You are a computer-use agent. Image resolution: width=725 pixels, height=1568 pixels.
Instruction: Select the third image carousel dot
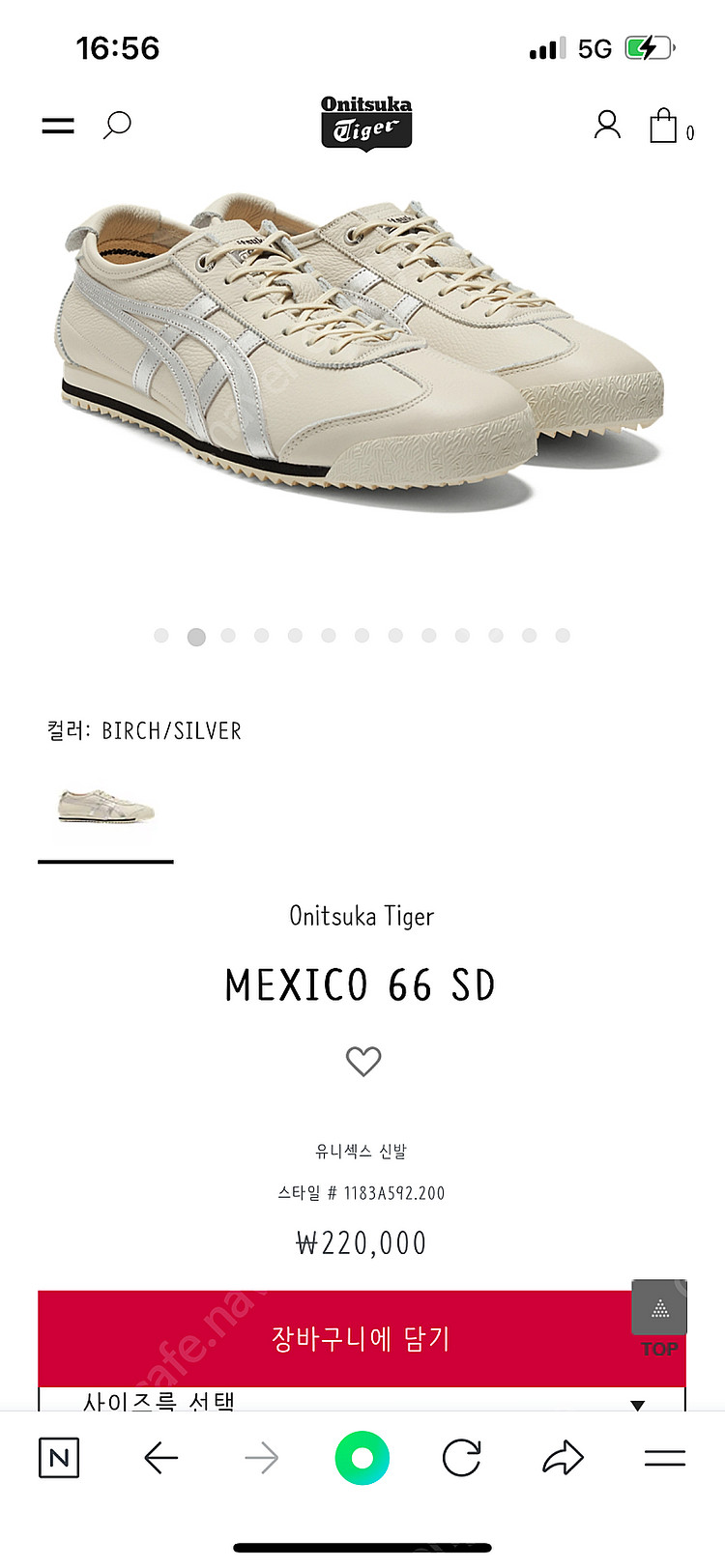click(x=228, y=636)
